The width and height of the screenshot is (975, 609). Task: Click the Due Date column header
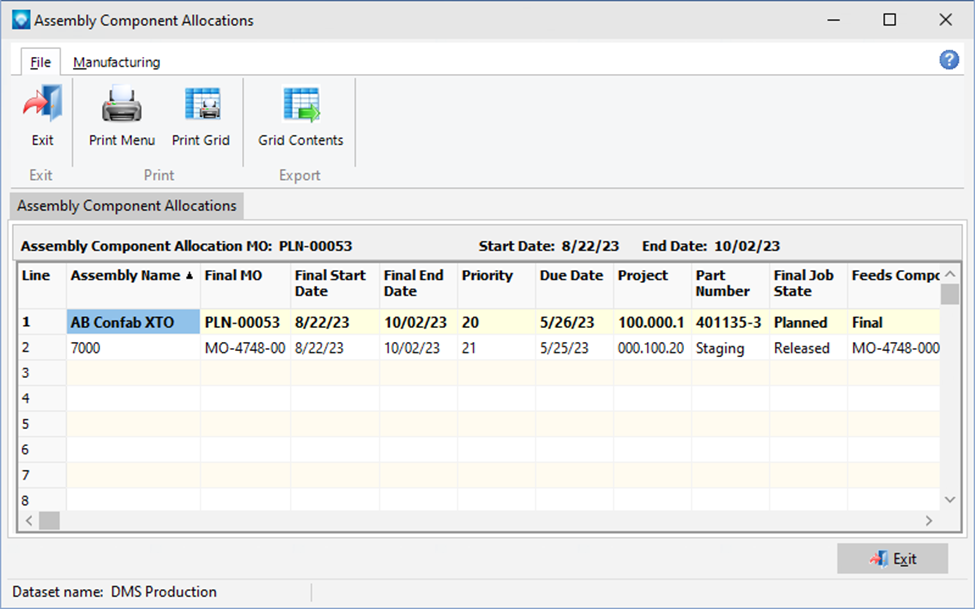pos(575,284)
